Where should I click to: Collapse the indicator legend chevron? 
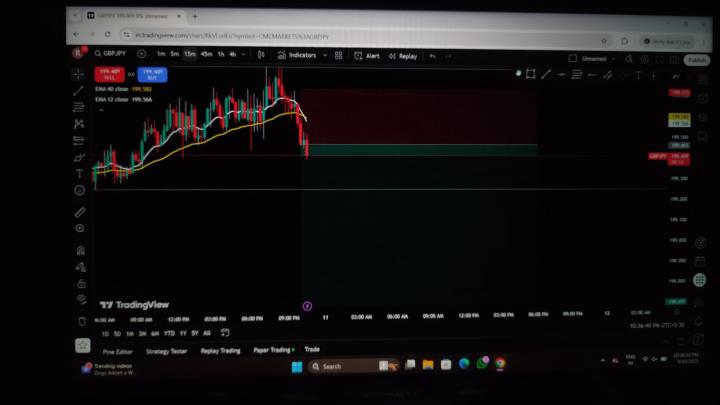(x=101, y=110)
